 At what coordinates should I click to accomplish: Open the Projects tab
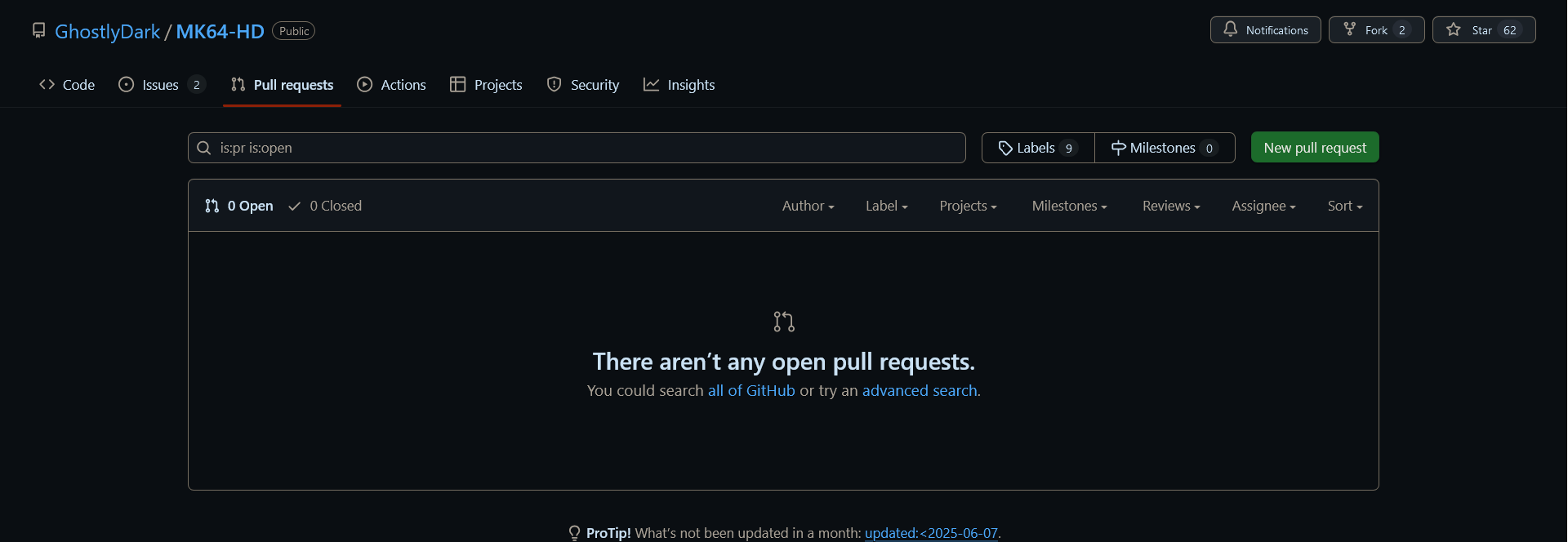click(x=486, y=85)
